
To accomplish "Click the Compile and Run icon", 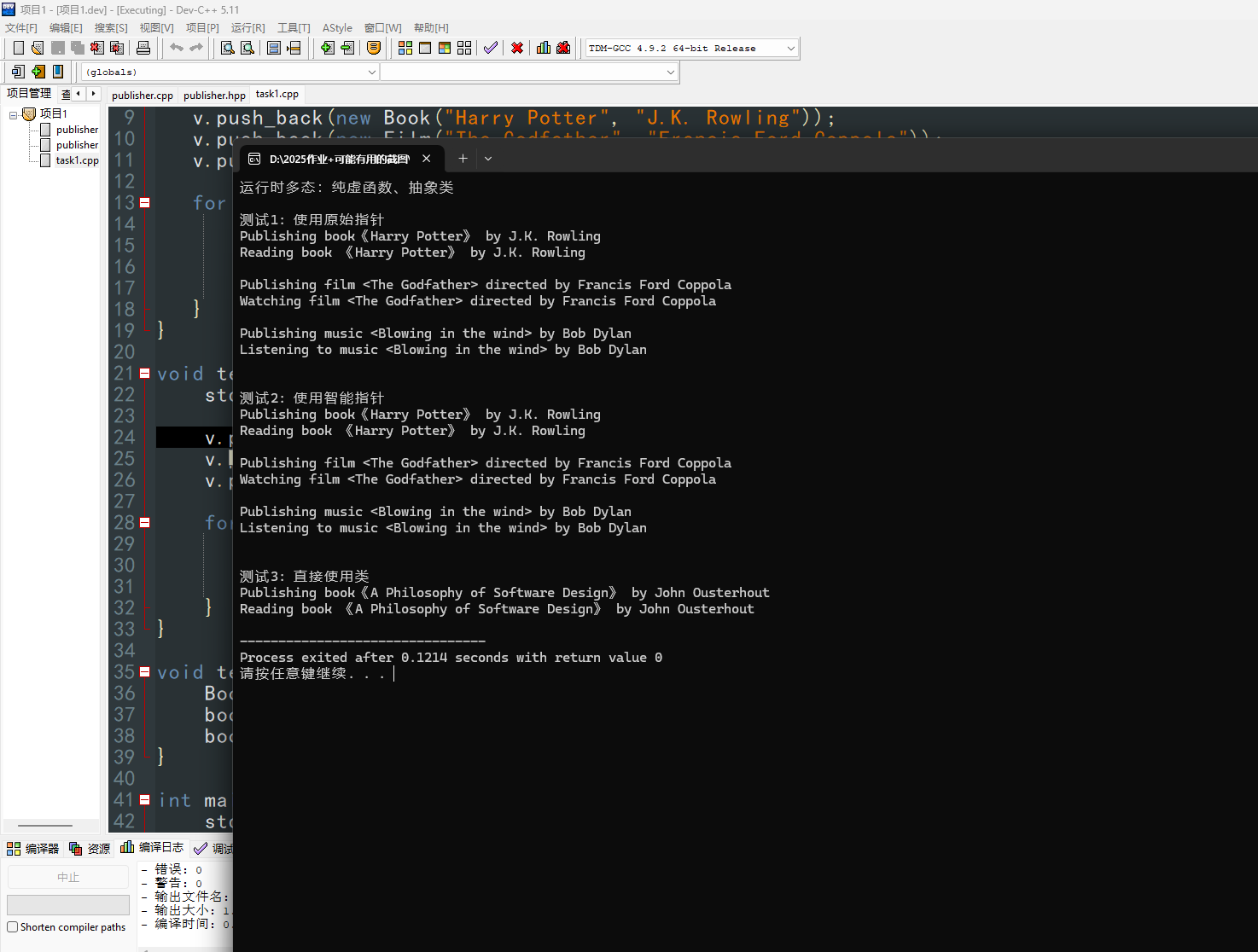I will click(x=445, y=48).
